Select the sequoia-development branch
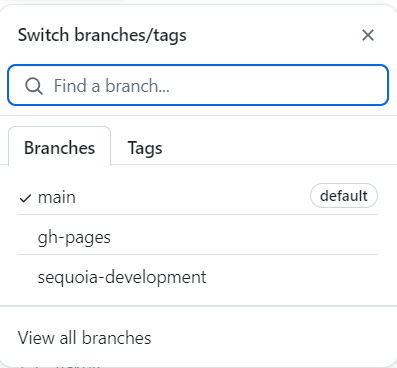This screenshot has width=397, height=368. (198, 276)
